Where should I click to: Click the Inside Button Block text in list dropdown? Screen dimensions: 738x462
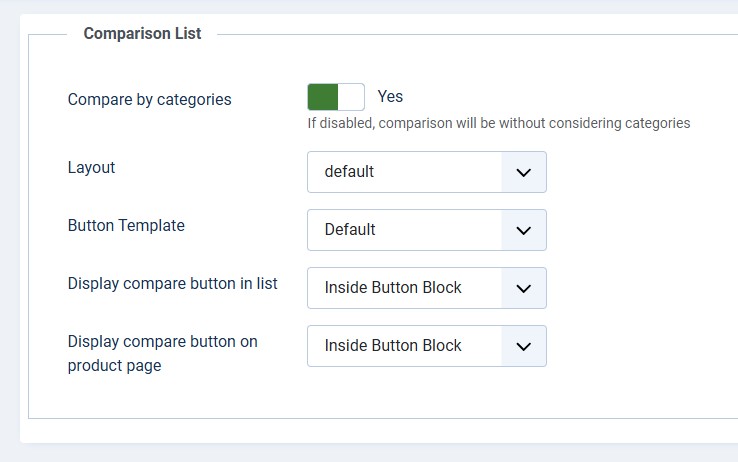click(x=393, y=288)
